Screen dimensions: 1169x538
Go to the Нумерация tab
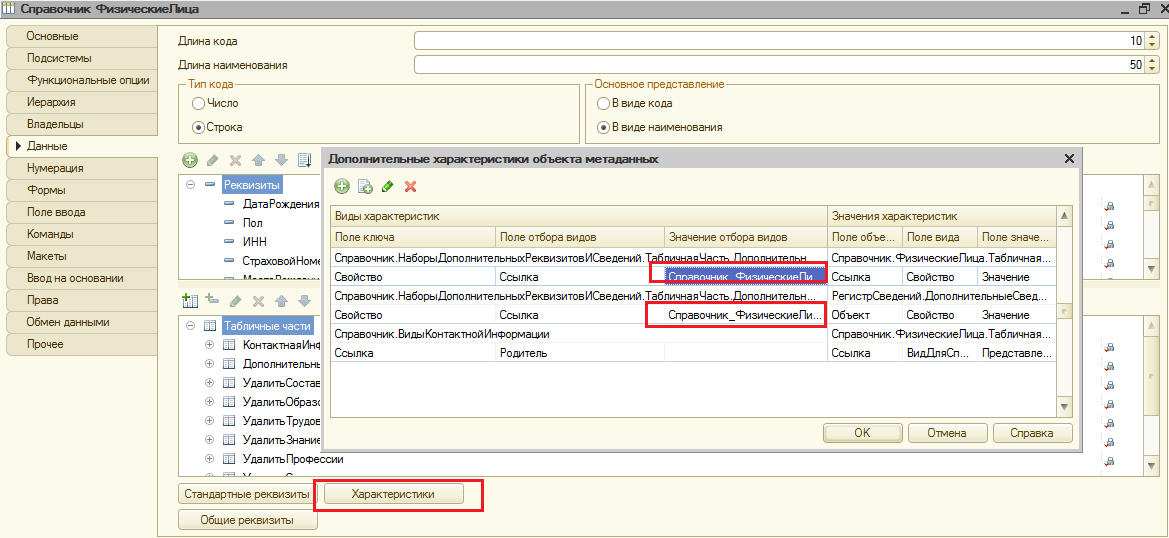tap(81, 168)
